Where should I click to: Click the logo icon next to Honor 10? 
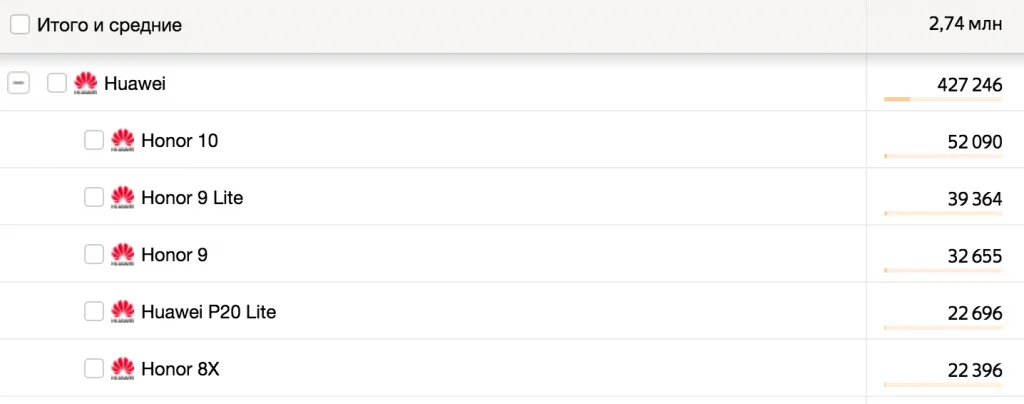coord(123,140)
